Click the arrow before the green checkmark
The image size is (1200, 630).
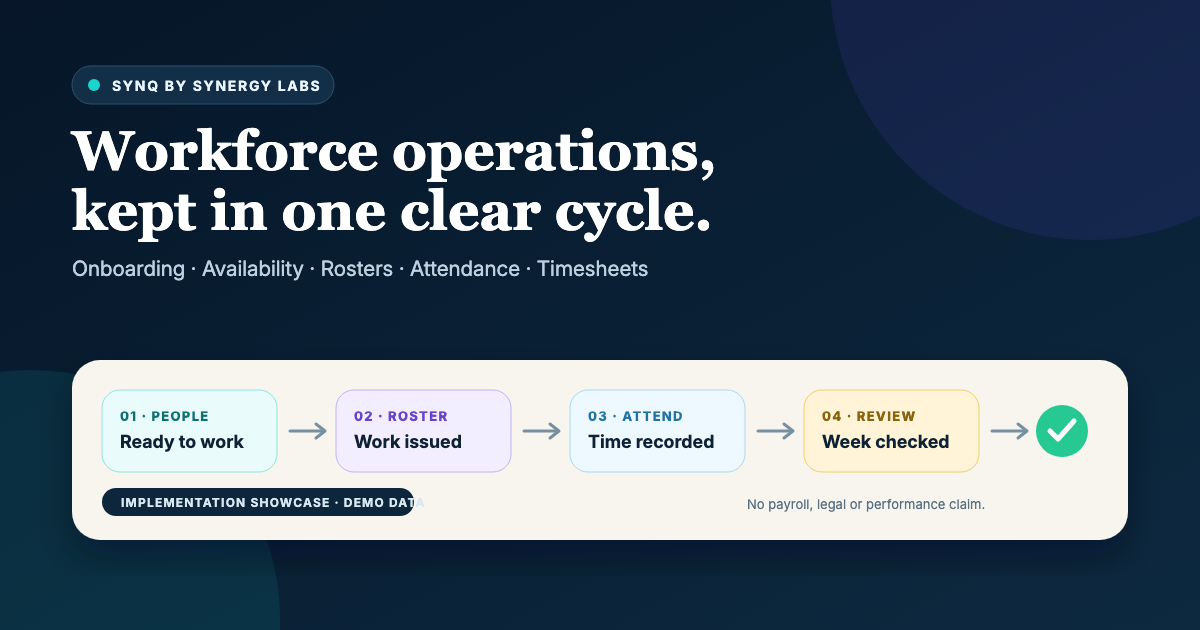(1009, 431)
